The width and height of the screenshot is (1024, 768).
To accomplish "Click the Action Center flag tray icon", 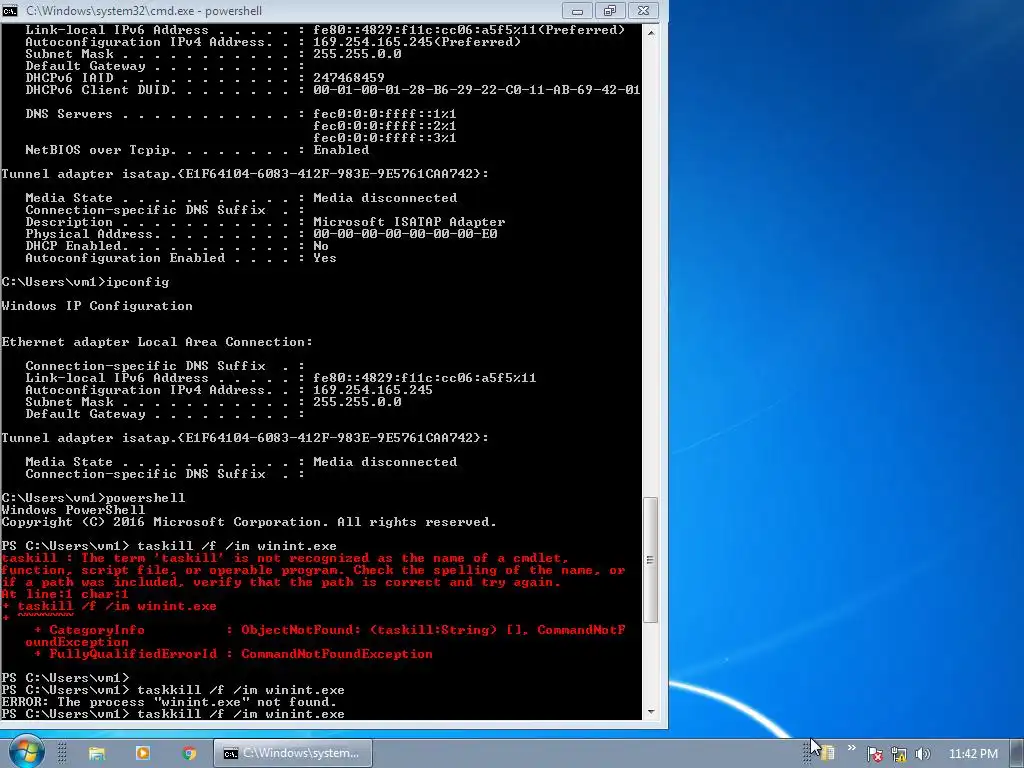I will click(875, 754).
